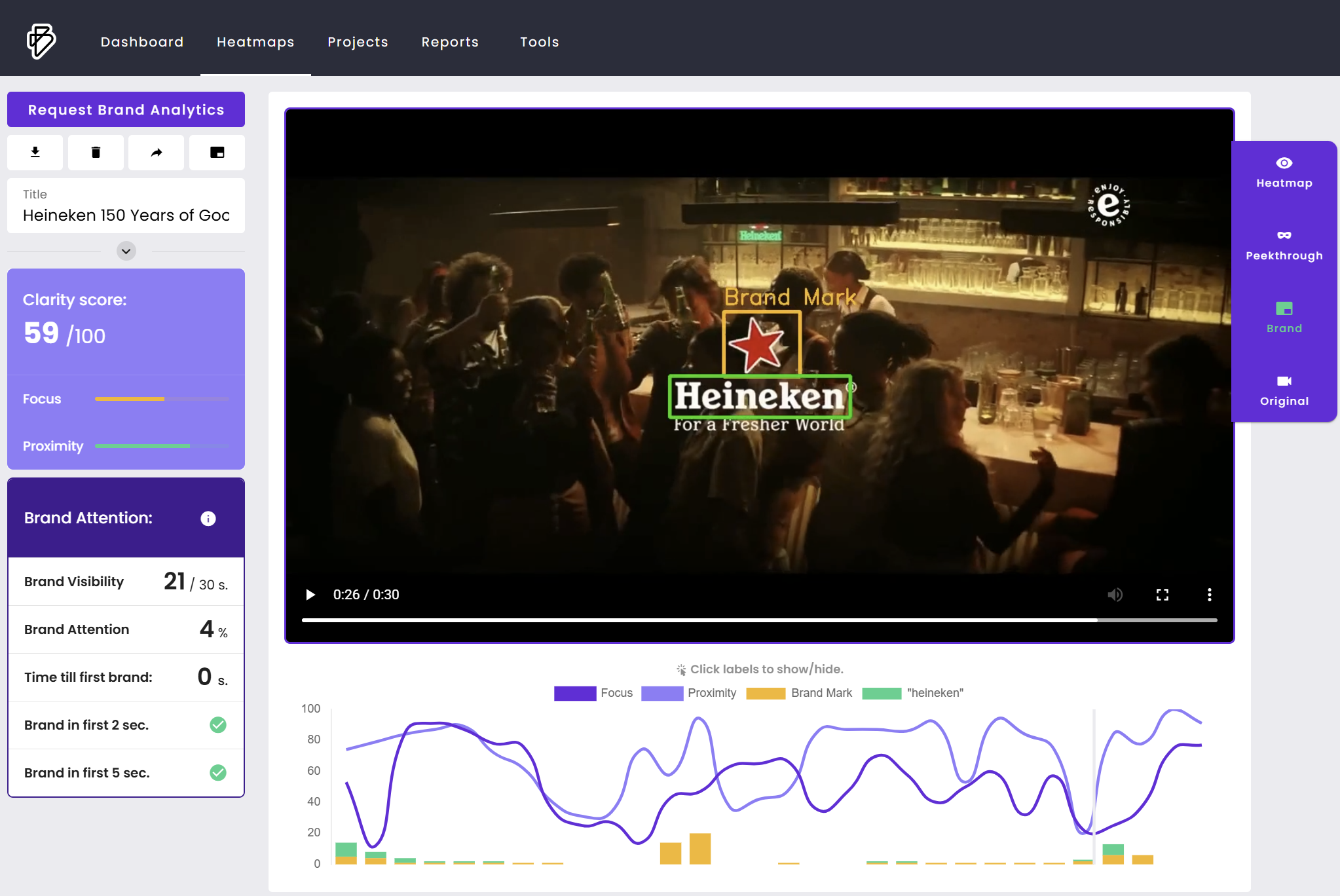Click the Brand Mark star box in video
Image resolution: width=1340 pixels, height=896 pixels.
(762, 343)
